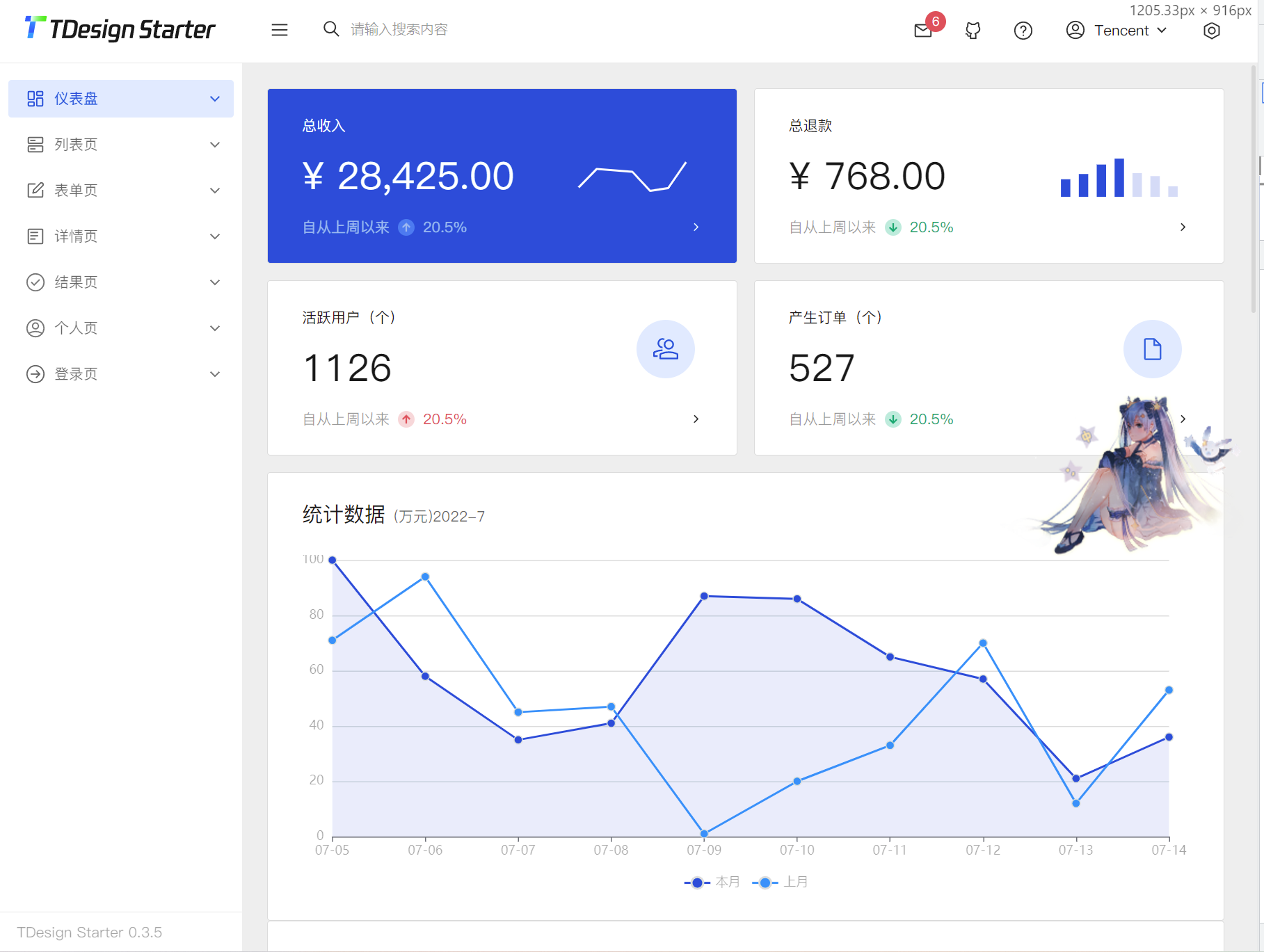
Task: Hide the 仪表盘 section via its chevron
Action: (215, 98)
